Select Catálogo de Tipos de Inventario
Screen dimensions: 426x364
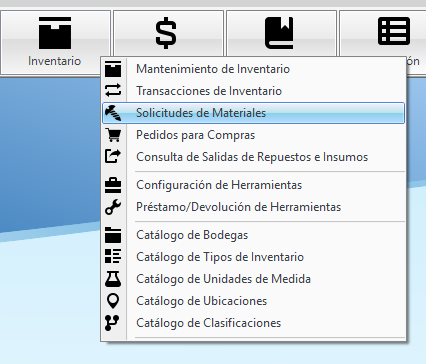click(x=253, y=257)
